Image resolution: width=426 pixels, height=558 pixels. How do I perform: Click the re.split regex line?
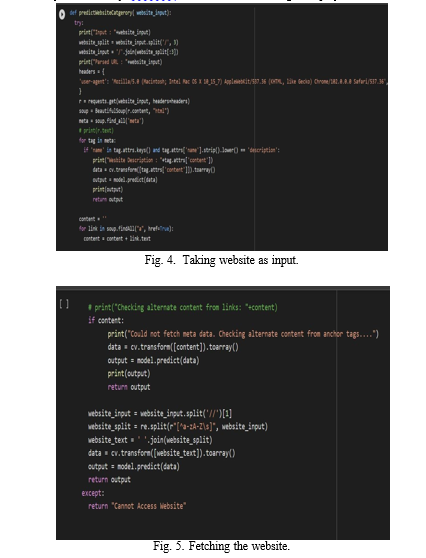coord(178,427)
